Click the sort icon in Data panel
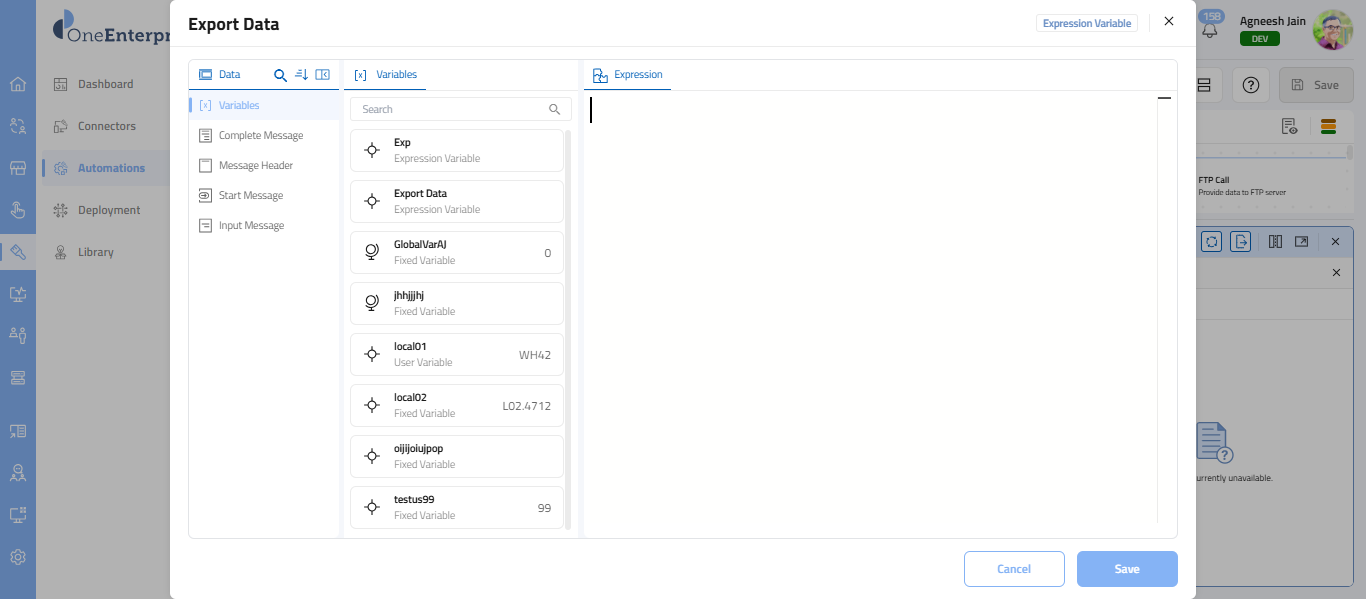 click(x=302, y=75)
